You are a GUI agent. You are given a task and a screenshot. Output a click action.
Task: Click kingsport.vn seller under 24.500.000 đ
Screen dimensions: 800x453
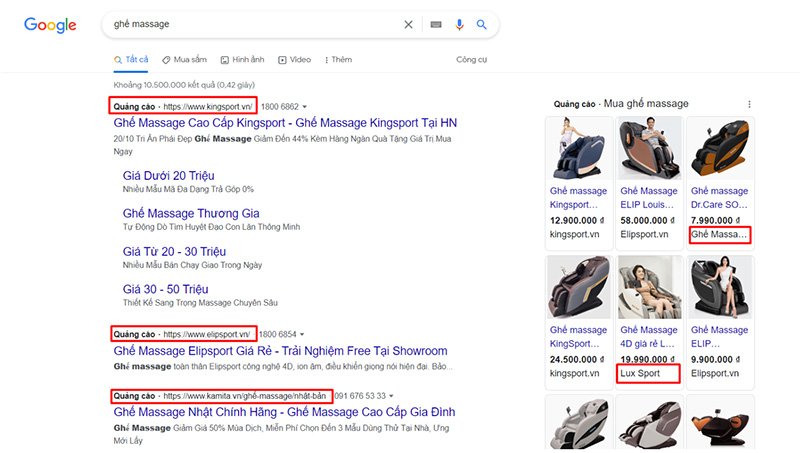tap(574, 373)
